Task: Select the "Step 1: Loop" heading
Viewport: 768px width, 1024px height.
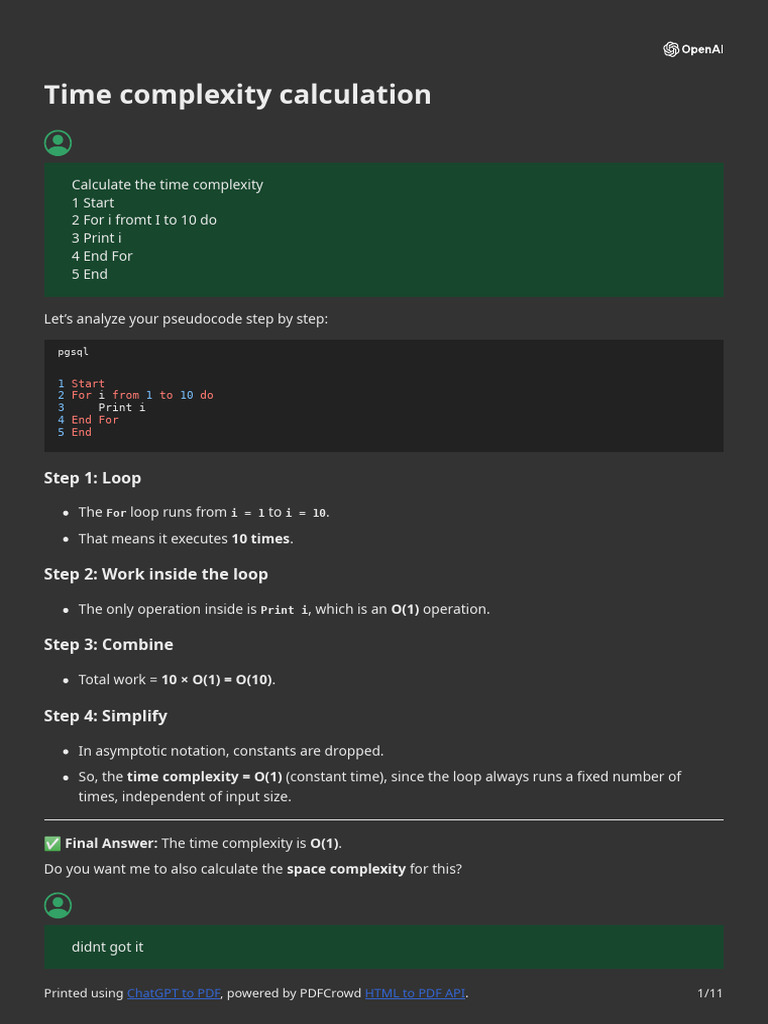Action: pyautogui.click(x=92, y=478)
